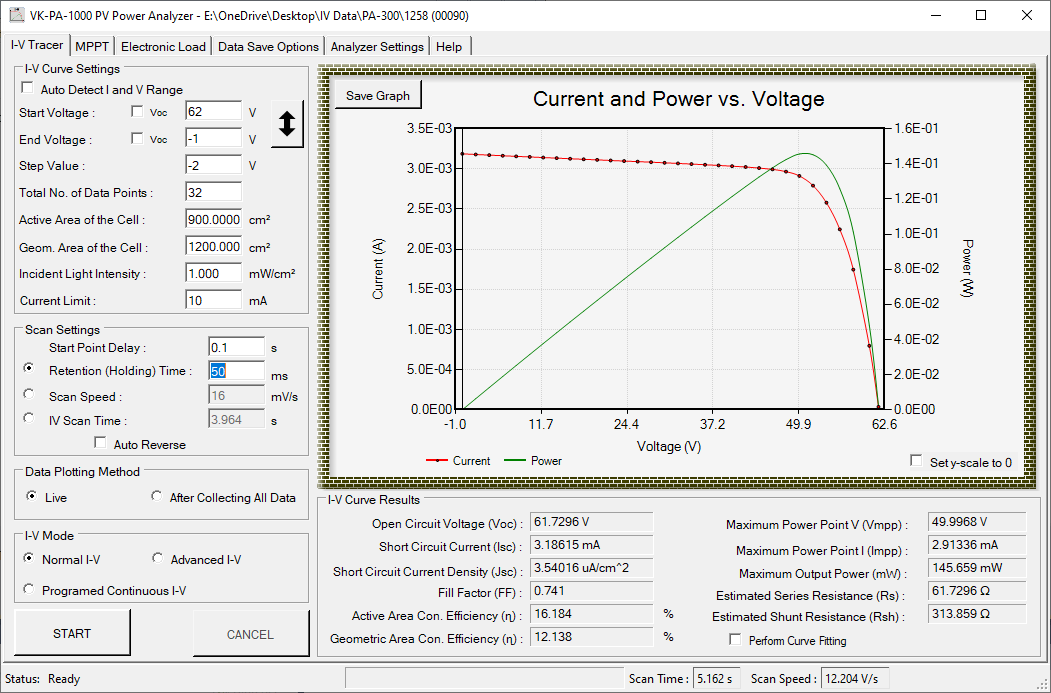Viewport: 1051px width, 693px height.
Task: Go to Data Save Options tab
Action: click(268, 46)
